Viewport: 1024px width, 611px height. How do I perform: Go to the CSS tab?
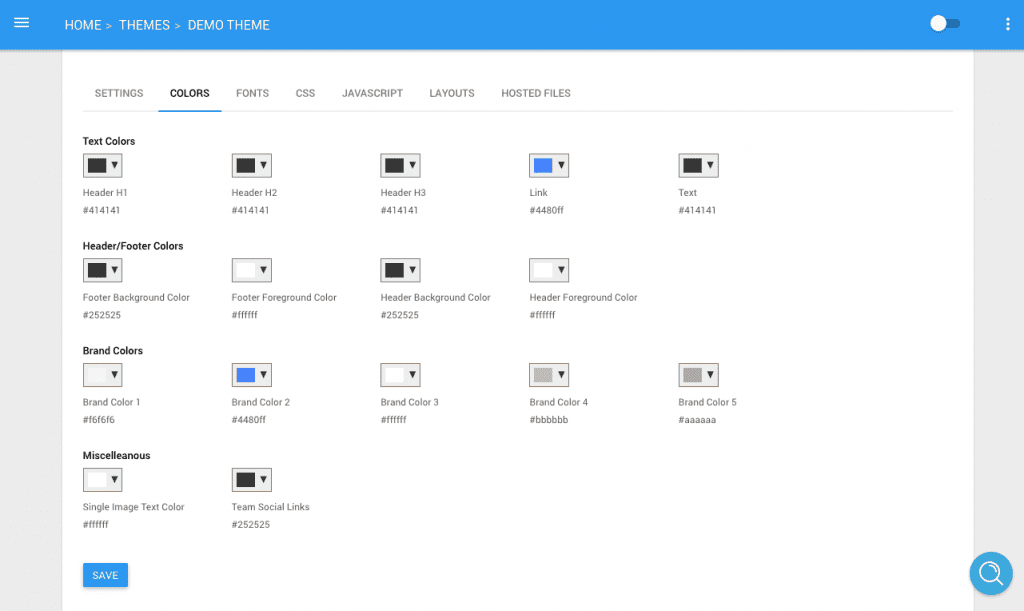pos(305,93)
